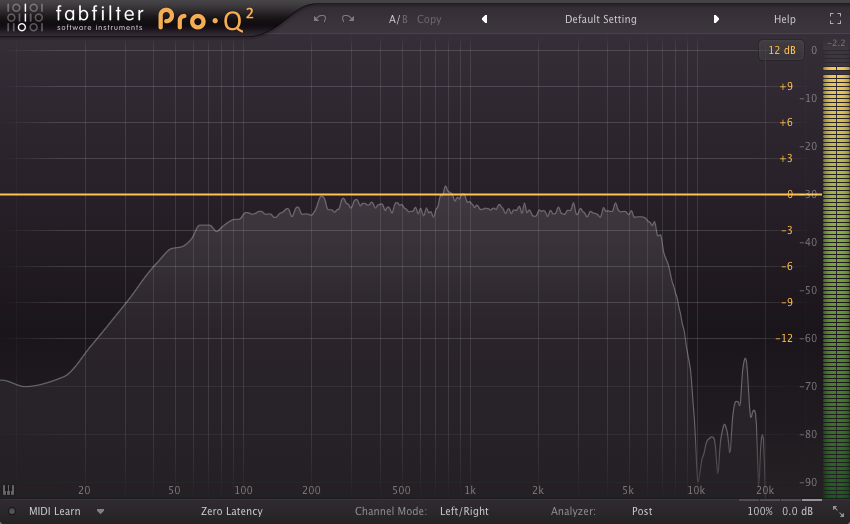Go to next preset arrow
The width and height of the screenshot is (850, 524).
(716, 19)
